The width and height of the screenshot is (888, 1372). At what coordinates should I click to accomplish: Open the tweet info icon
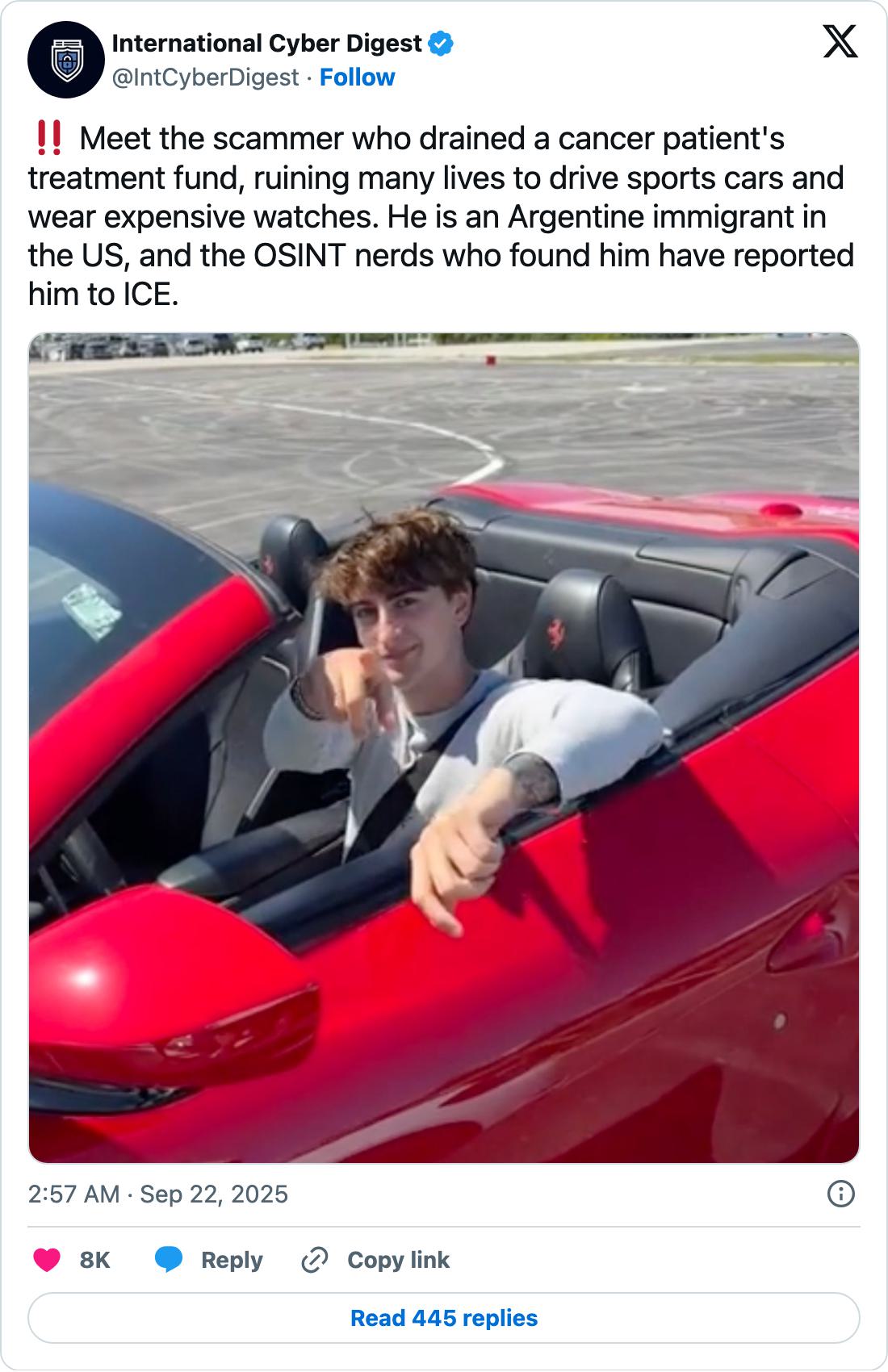coord(841,1194)
